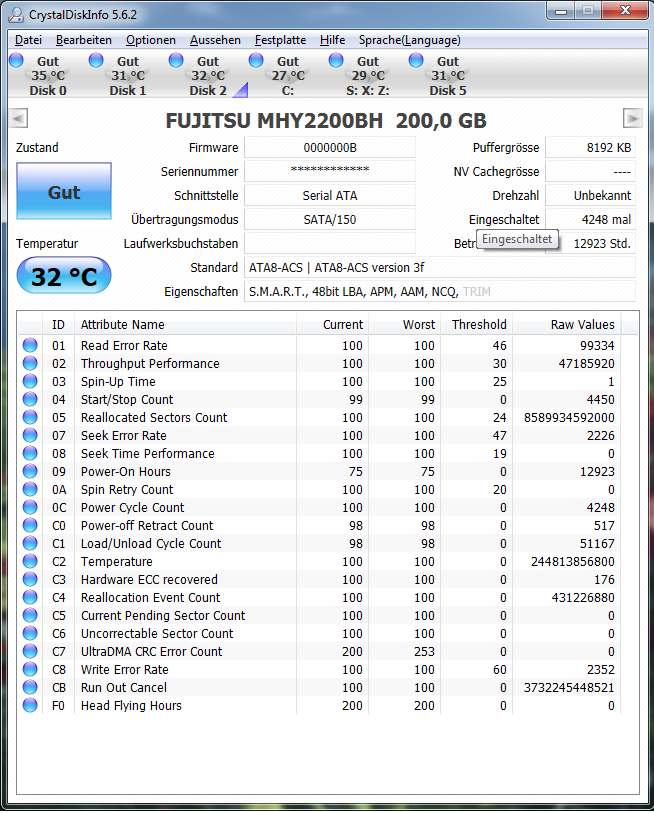
Task: Click the Attribute Name column header
Action: (x=185, y=325)
